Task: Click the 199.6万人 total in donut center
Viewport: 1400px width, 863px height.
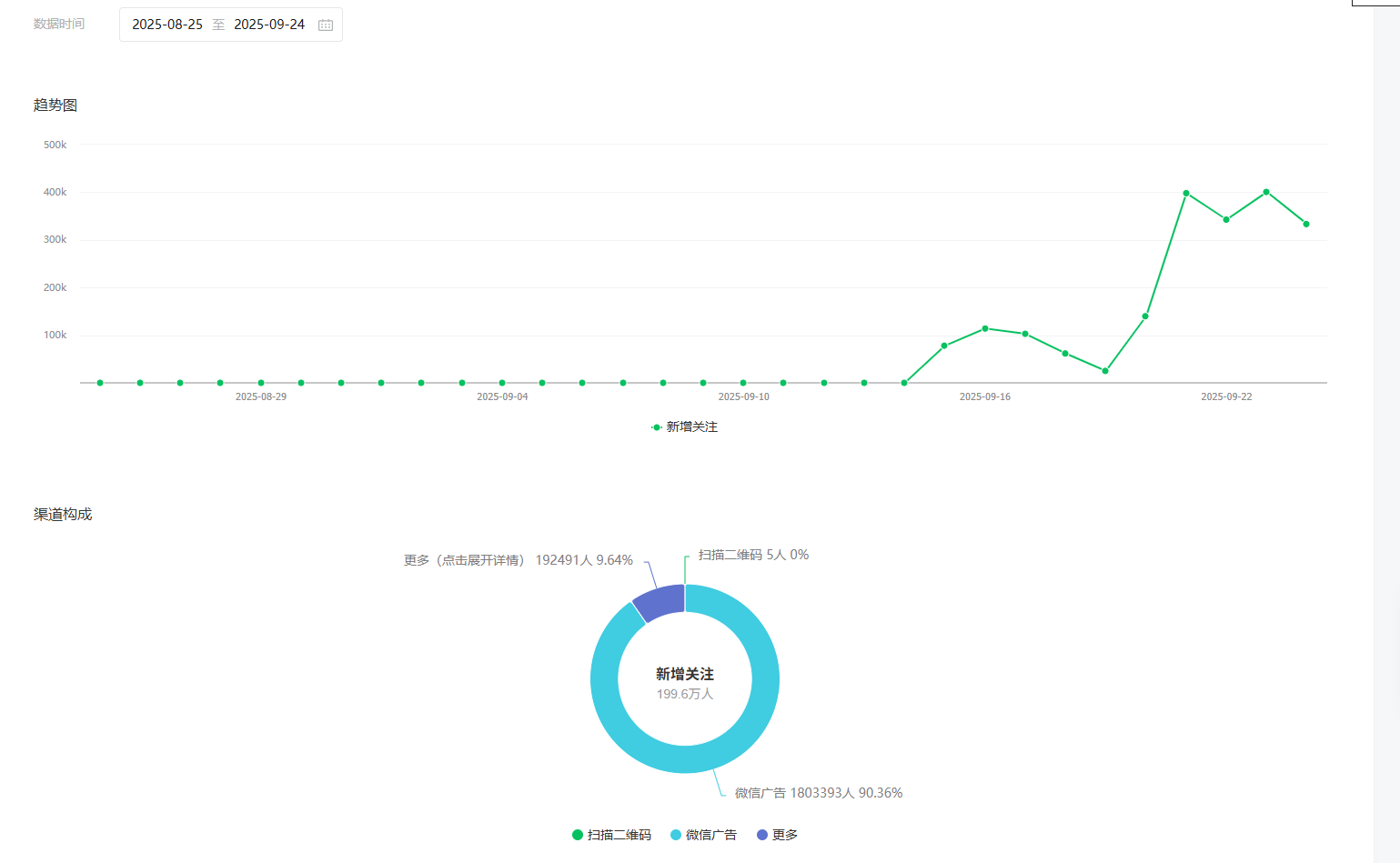Action: pyautogui.click(x=685, y=694)
